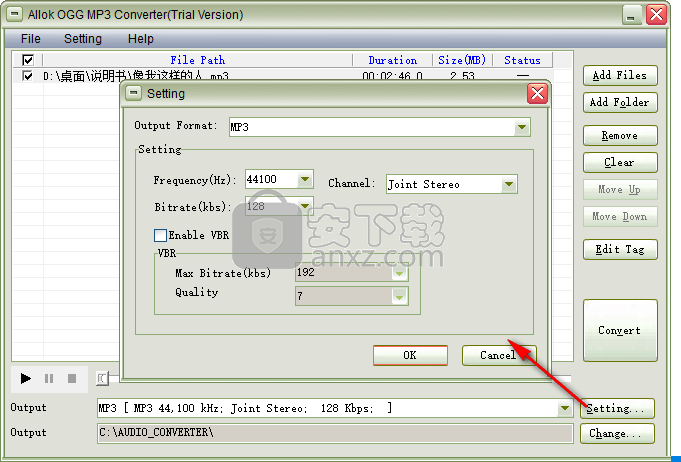Click the Add Folder button
Screen dimensions: 681x462
click(x=620, y=102)
